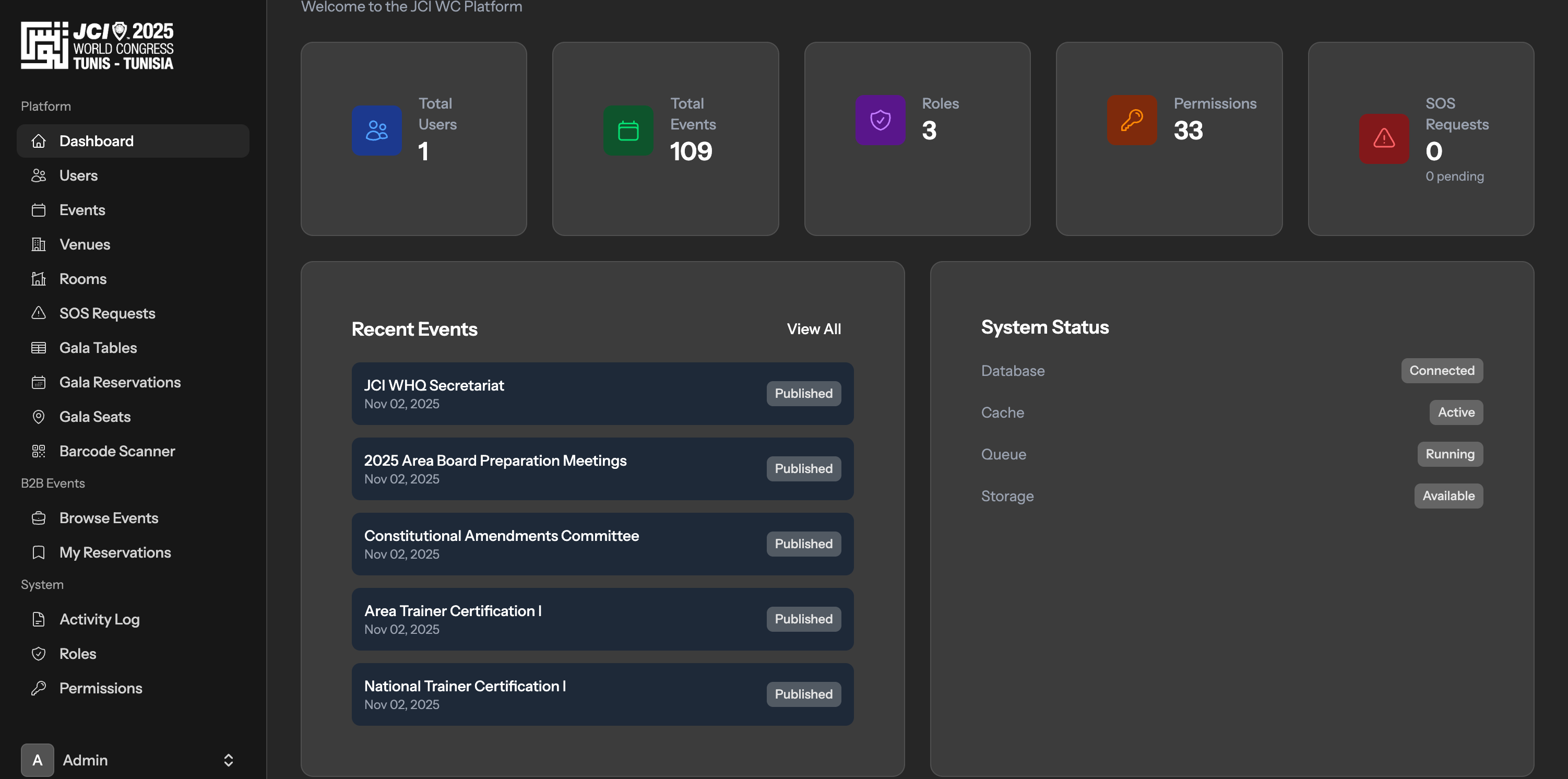
Task: Click the Users people icon in sidebar
Action: (x=38, y=175)
